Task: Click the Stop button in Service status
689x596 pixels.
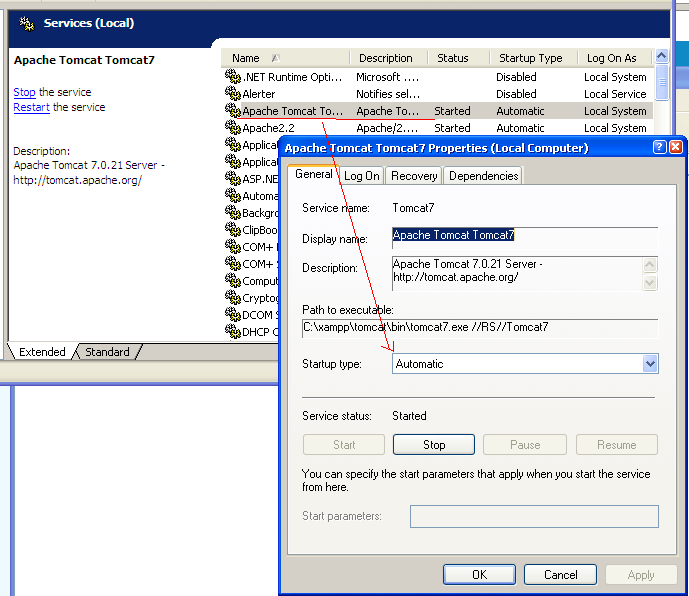Action: (434, 445)
